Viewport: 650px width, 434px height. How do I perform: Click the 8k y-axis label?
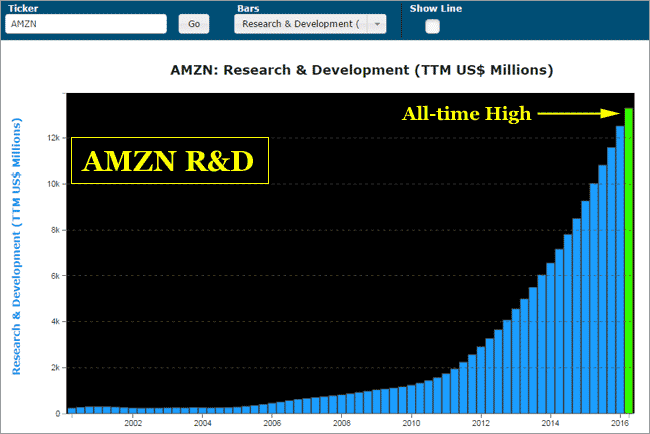click(x=55, y=230)
